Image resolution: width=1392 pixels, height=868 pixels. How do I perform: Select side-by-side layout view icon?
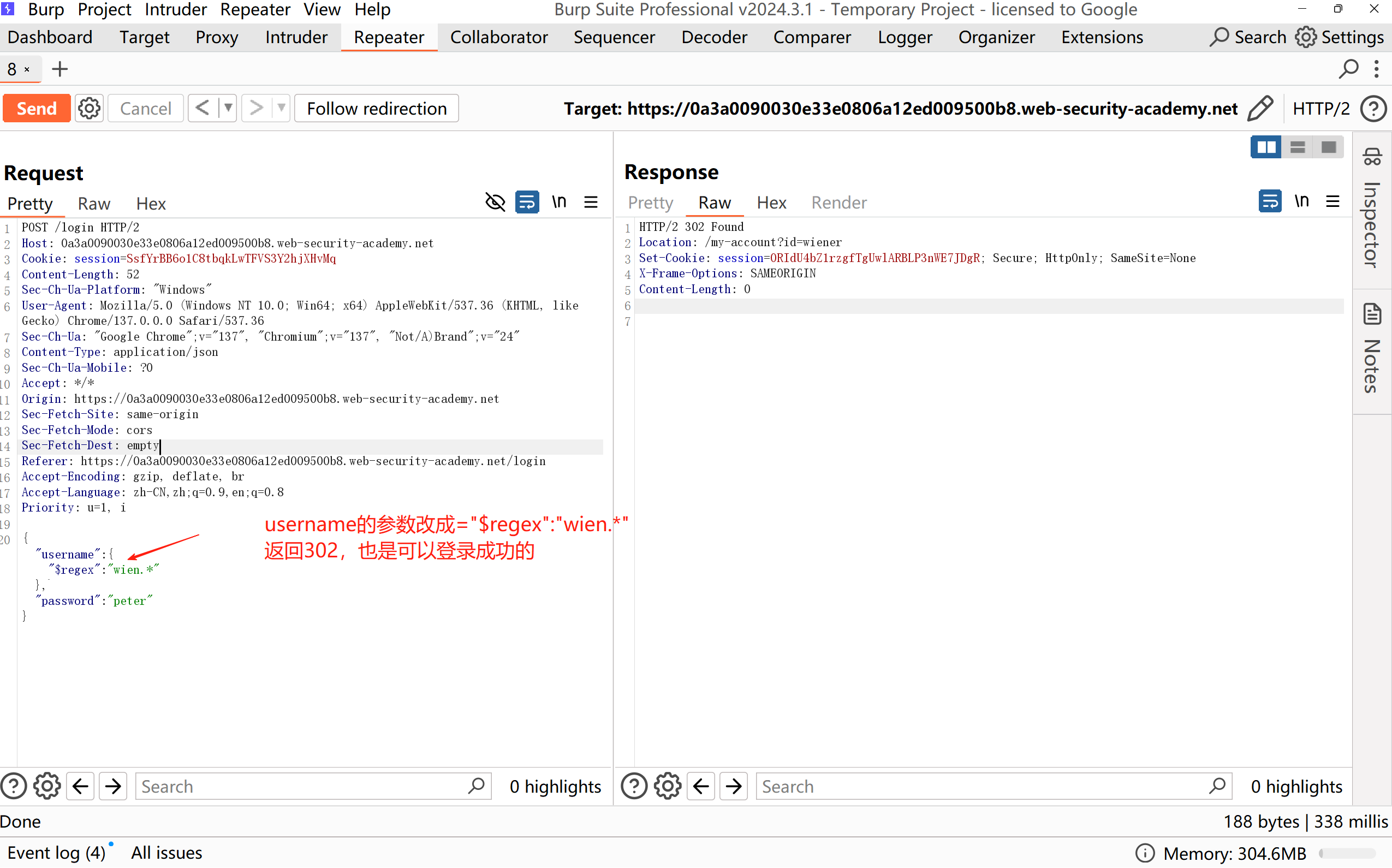(x=1265, y=147)
